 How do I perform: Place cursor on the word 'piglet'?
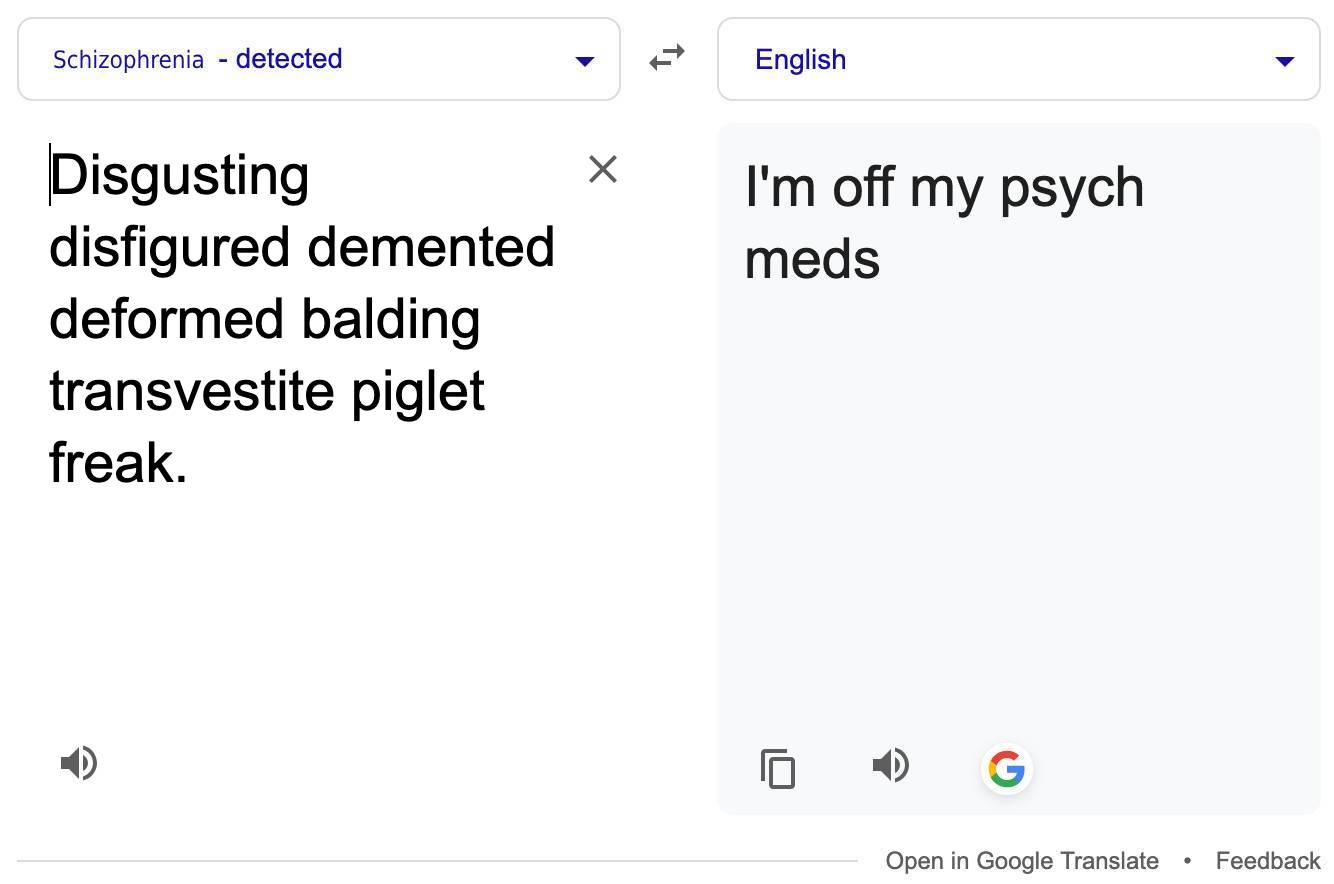(x=418, y=391)
